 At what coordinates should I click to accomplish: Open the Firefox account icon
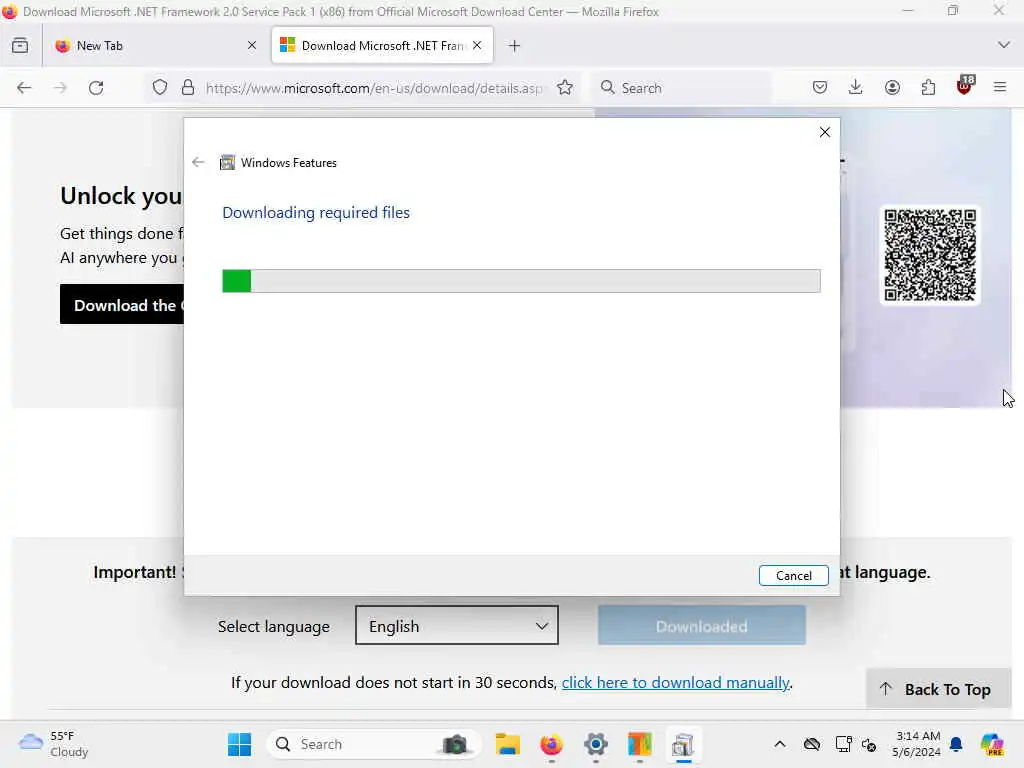pos(892,88)
